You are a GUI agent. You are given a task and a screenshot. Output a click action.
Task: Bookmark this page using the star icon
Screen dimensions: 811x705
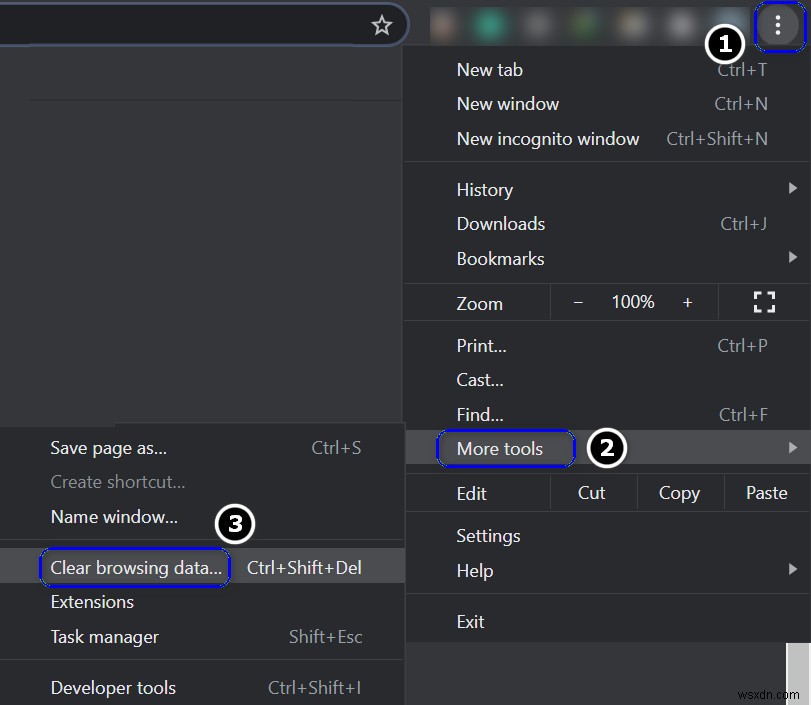coord(382,27)
